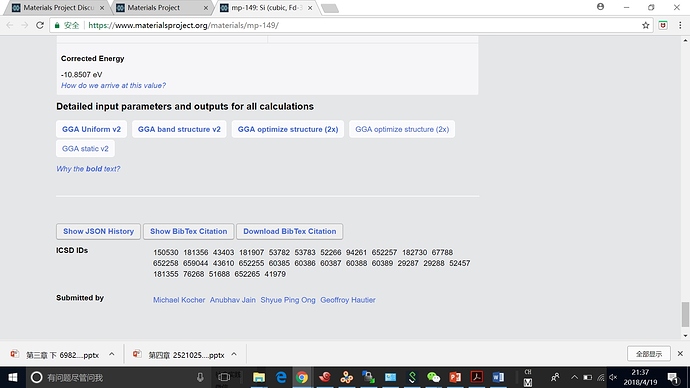
Task: Close the mp-149 Si tab
Action: click(310, 8)
